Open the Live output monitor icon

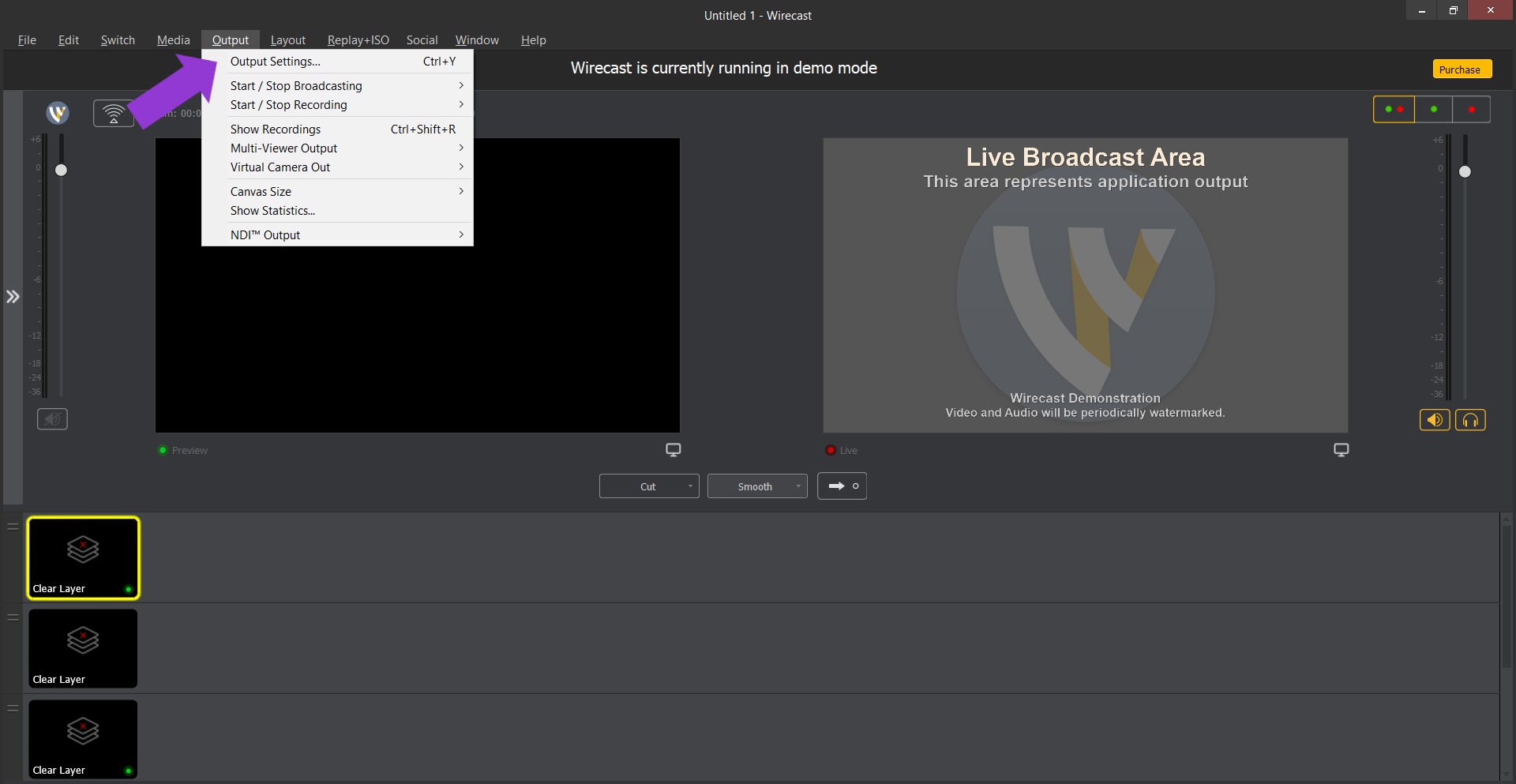pos(1341,449)
